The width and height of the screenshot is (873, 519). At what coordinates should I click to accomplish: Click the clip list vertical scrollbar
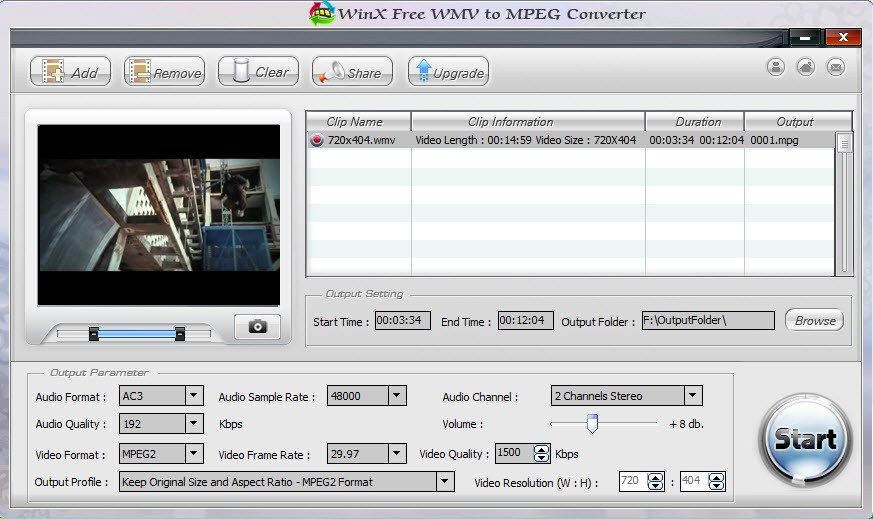coord(845,203)
